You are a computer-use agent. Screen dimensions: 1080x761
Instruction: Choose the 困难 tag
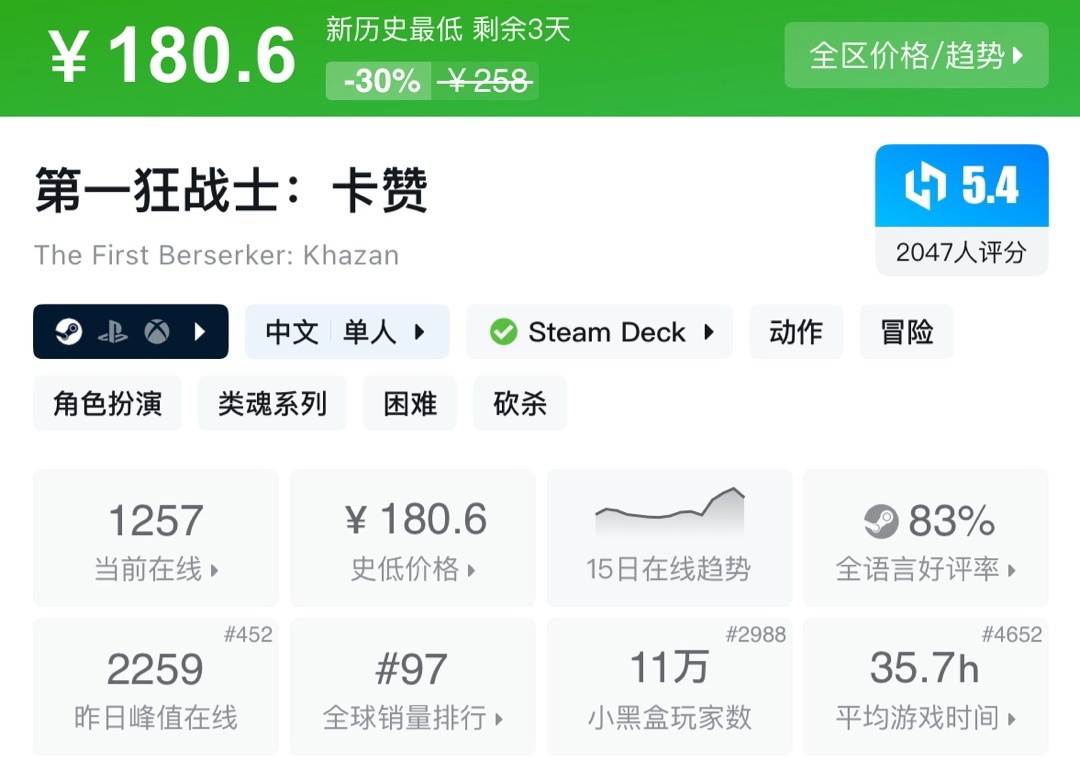tap(410, 403)
